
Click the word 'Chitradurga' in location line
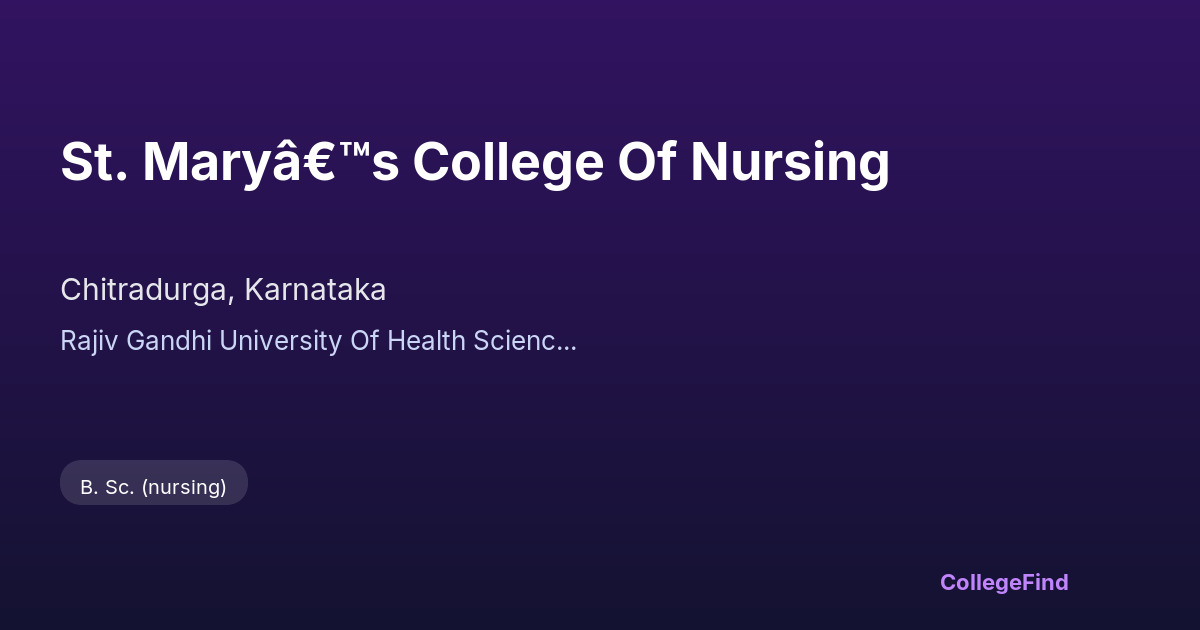tap(146, 290)
